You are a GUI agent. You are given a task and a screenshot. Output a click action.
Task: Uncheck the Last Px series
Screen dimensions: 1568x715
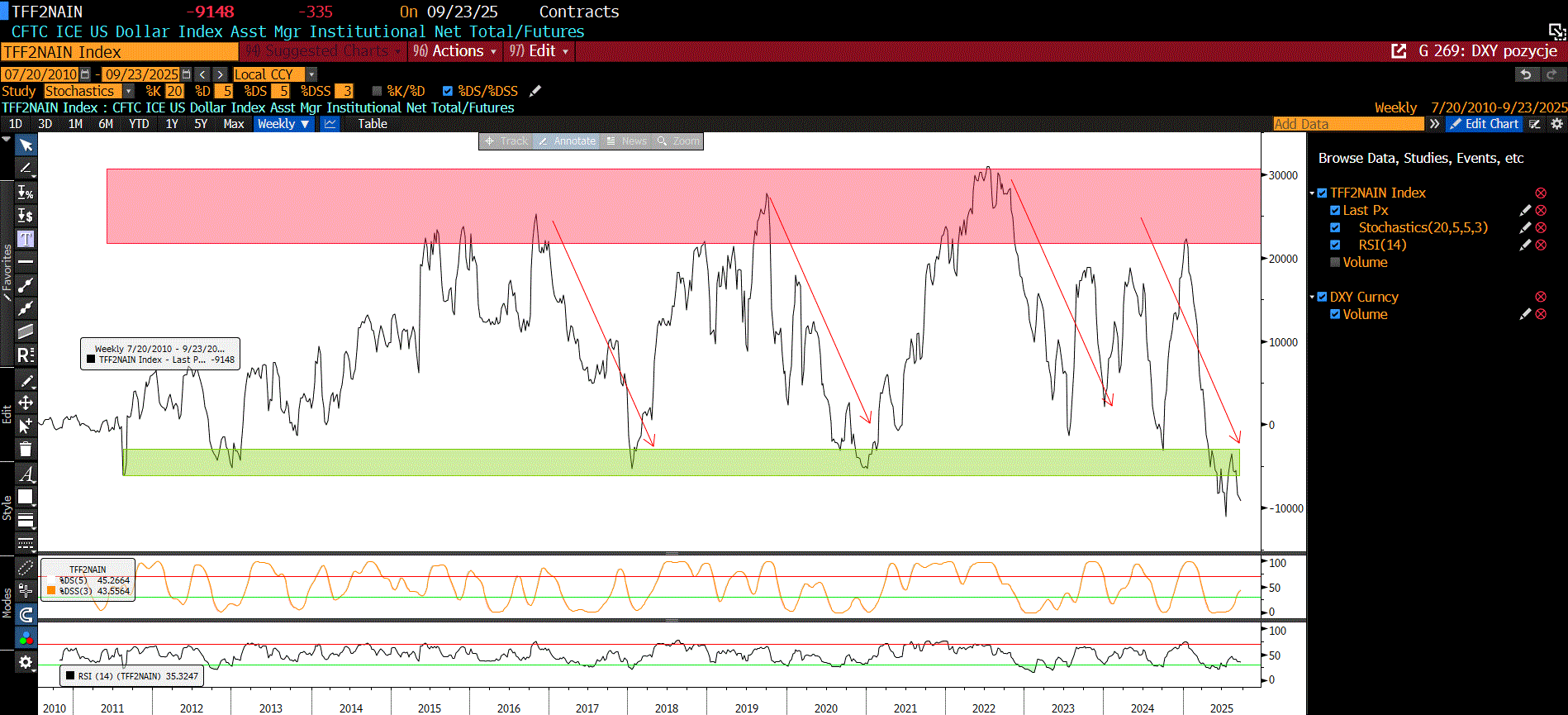point(1335,210)
